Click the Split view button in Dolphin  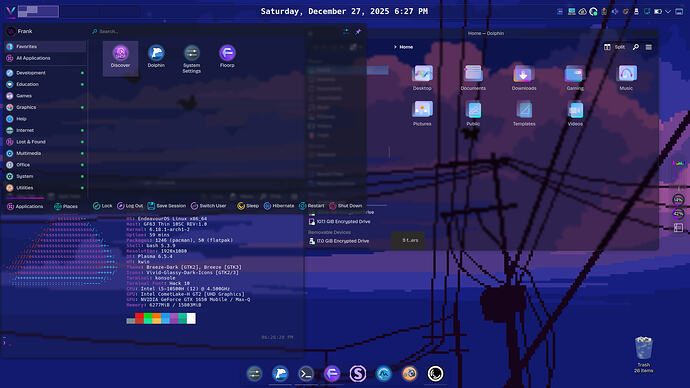pos(614,47)
